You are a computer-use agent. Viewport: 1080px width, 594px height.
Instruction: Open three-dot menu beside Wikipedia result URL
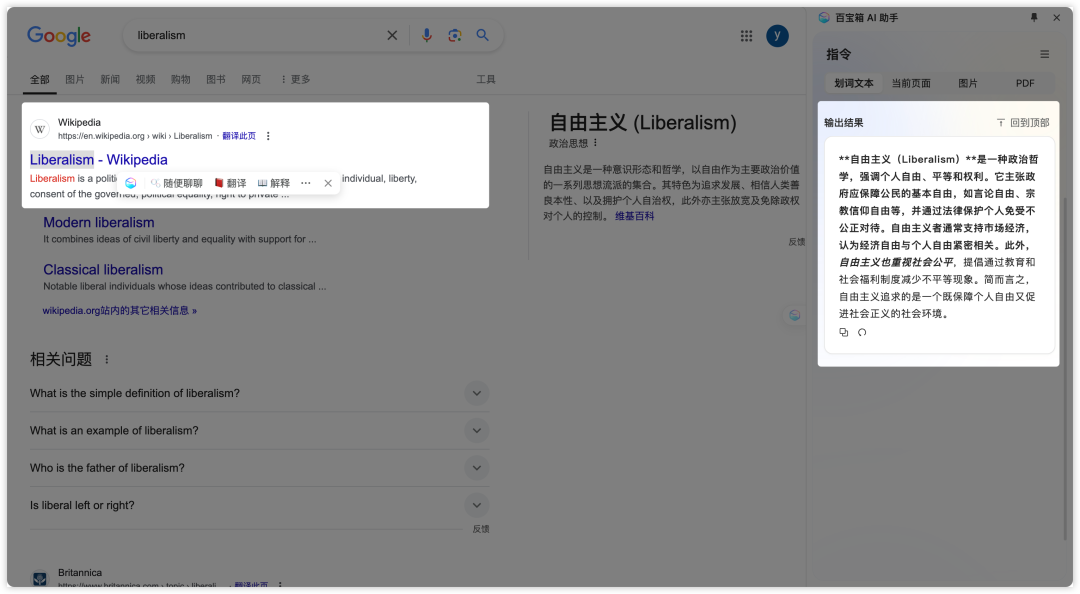(x=268, y=136)
